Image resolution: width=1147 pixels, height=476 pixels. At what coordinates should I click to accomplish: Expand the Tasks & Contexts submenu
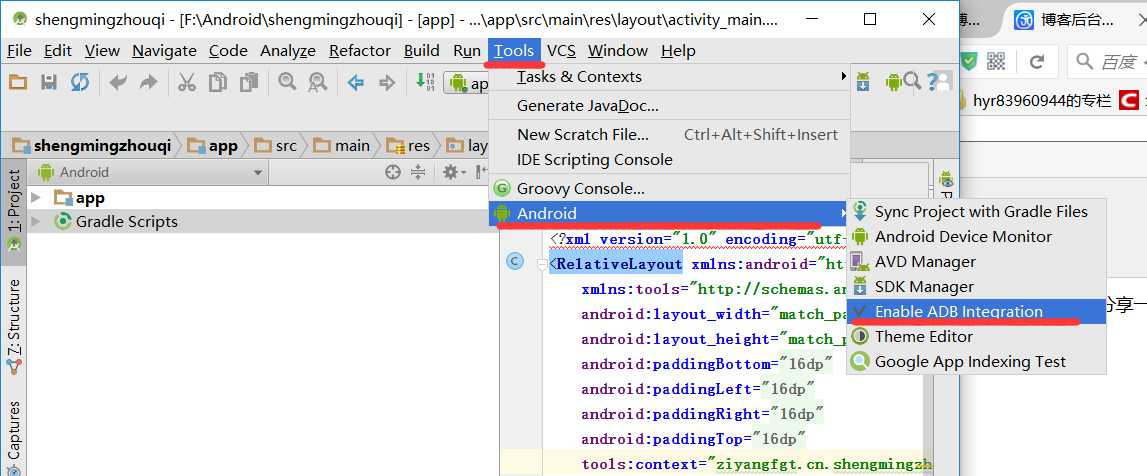(x=669, y=77)
